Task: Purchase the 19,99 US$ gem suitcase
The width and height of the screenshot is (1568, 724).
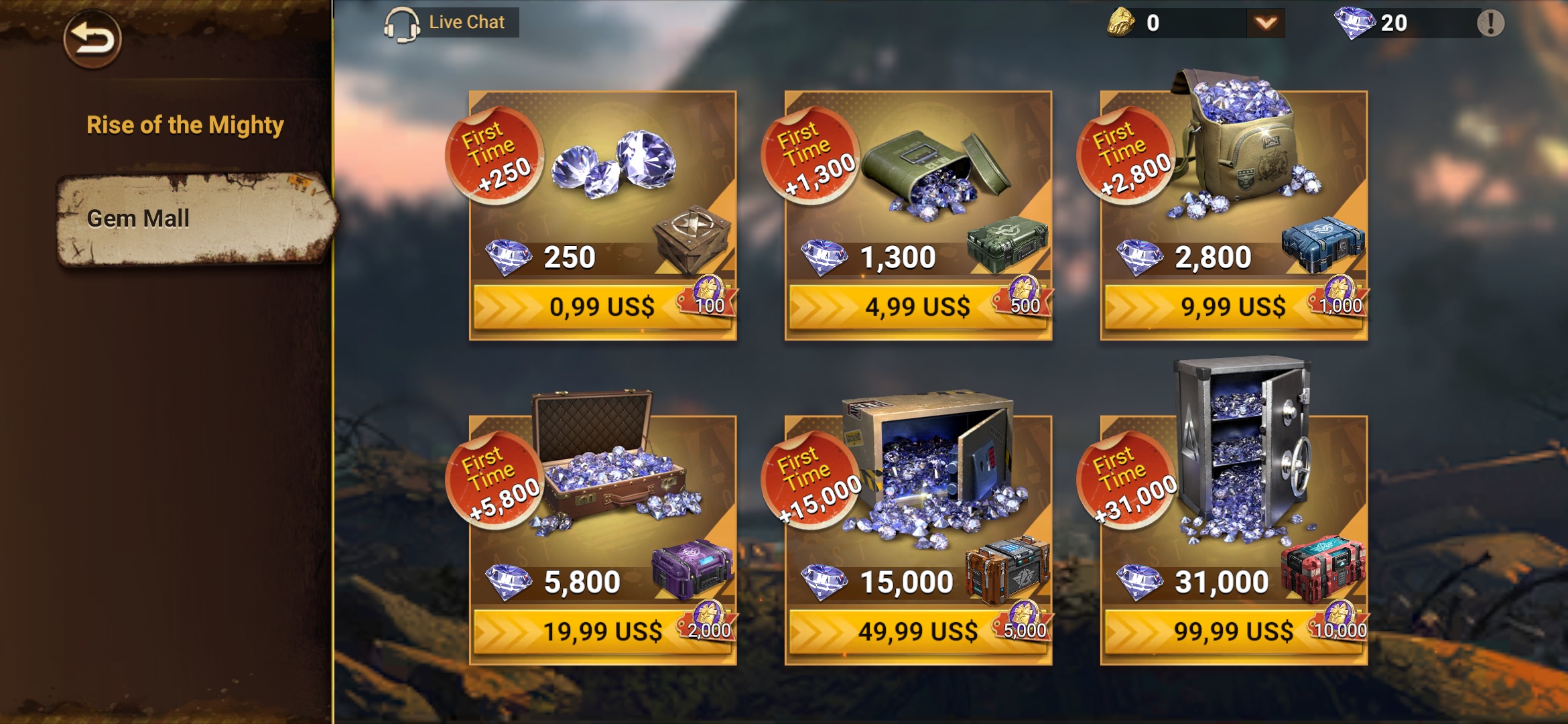Action: 601,631
